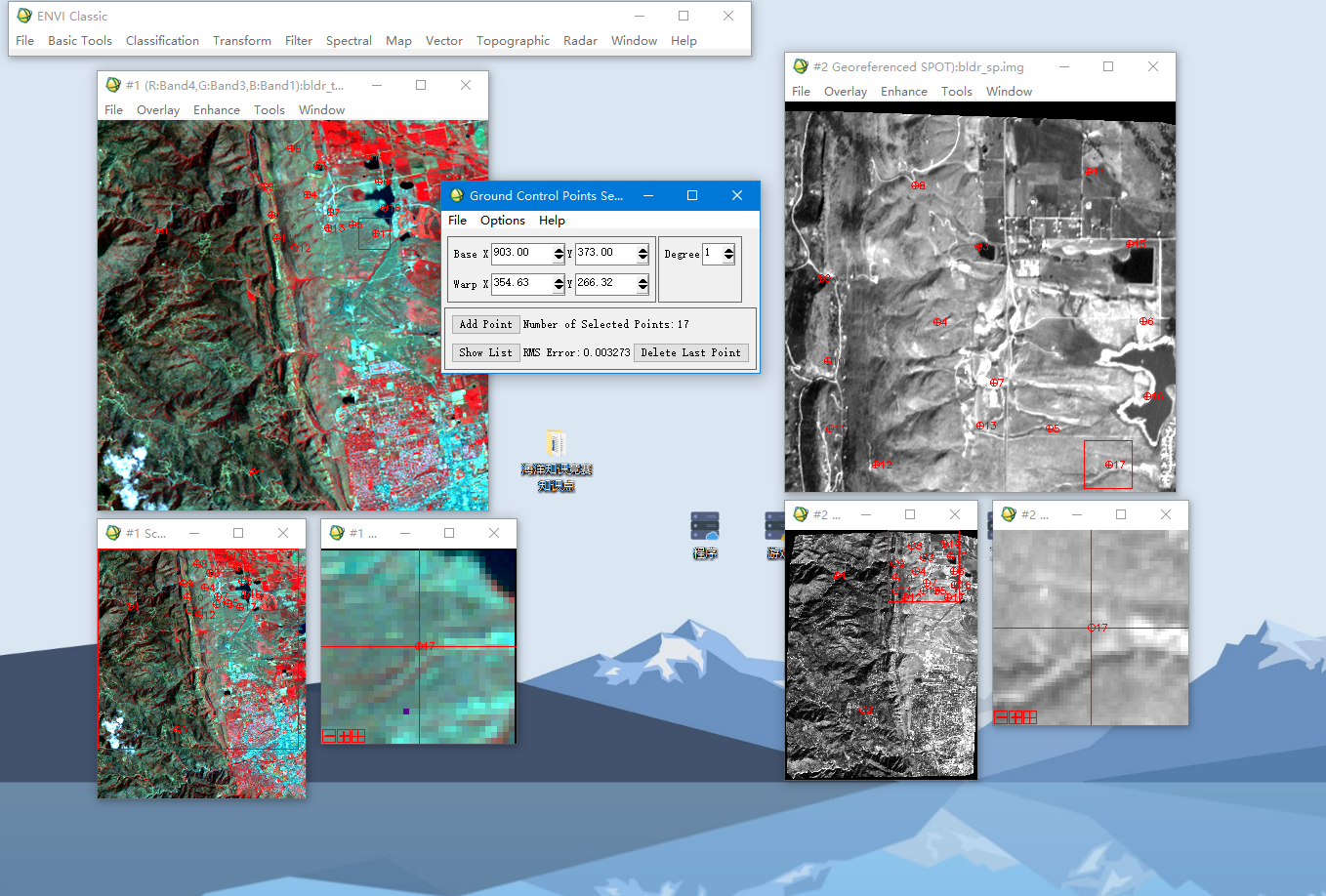Image resolution: width=1326 pixels, height=896 pixels.
Task: Click Warp Y field showing 266.32
Action: 605,284
